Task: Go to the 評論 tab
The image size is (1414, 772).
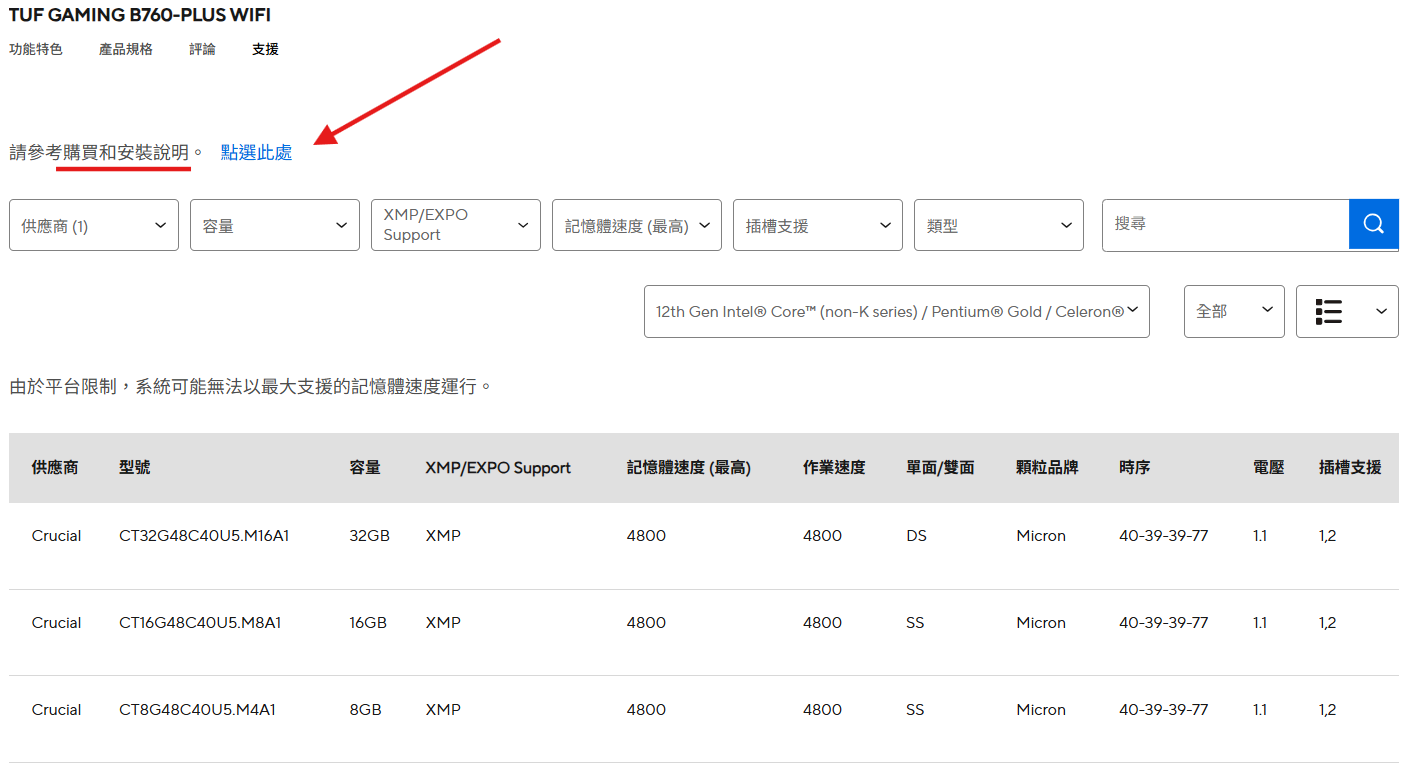Action: [x=202, y=49]
